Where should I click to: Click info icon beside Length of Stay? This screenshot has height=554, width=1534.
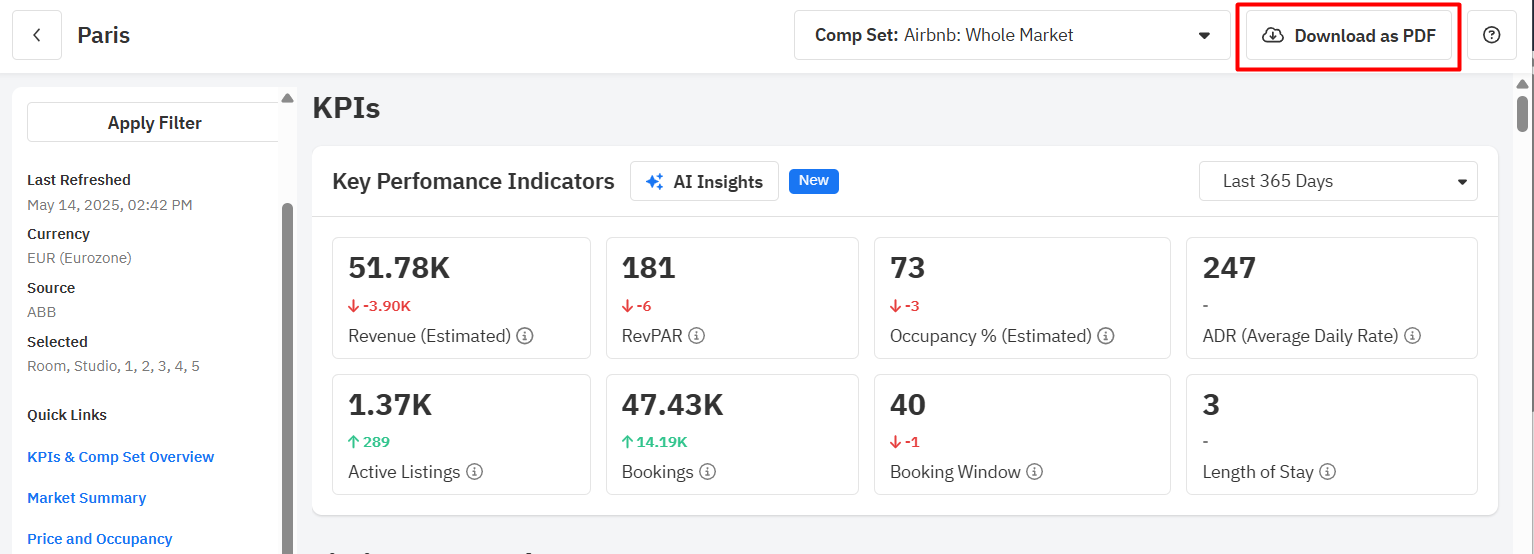pyautogui.click(x=1327, y=472)
